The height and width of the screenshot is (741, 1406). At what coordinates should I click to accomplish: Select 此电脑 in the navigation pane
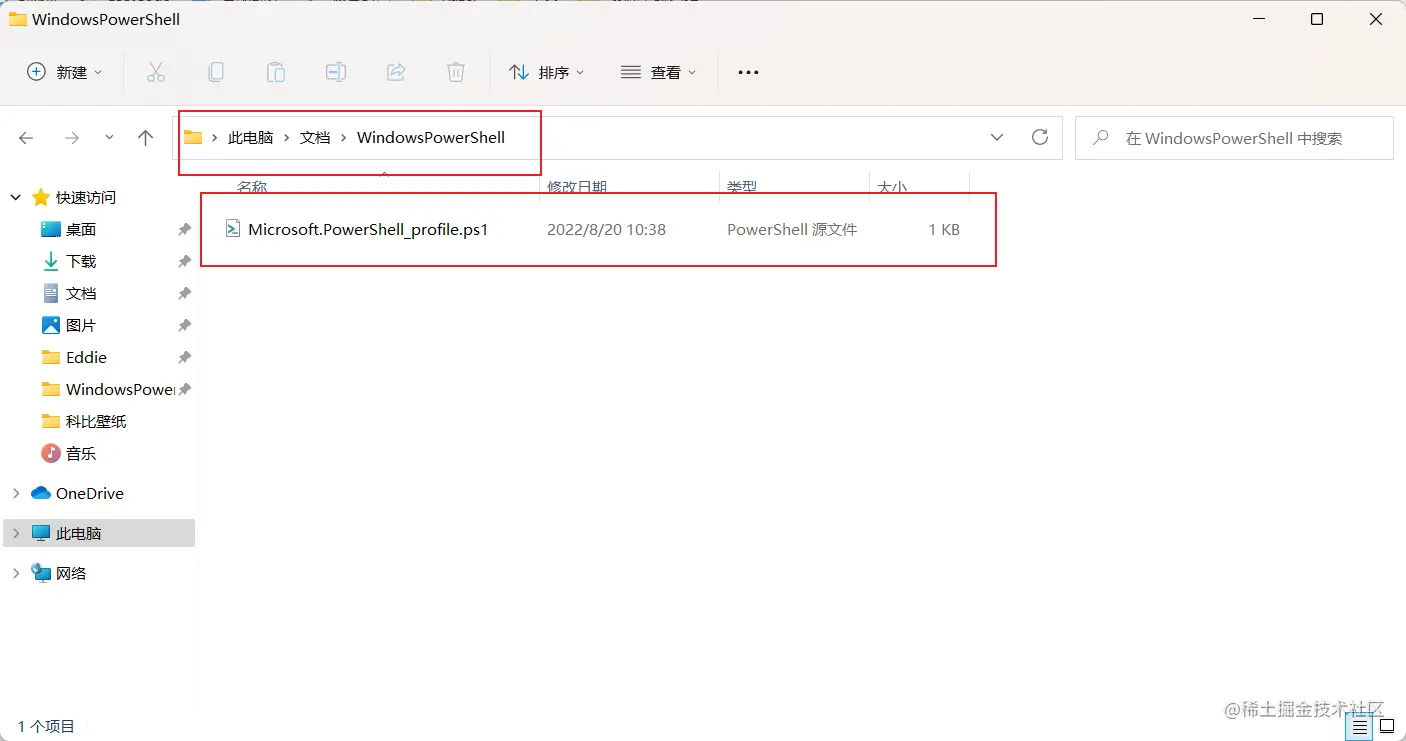(x=79, y=533)
